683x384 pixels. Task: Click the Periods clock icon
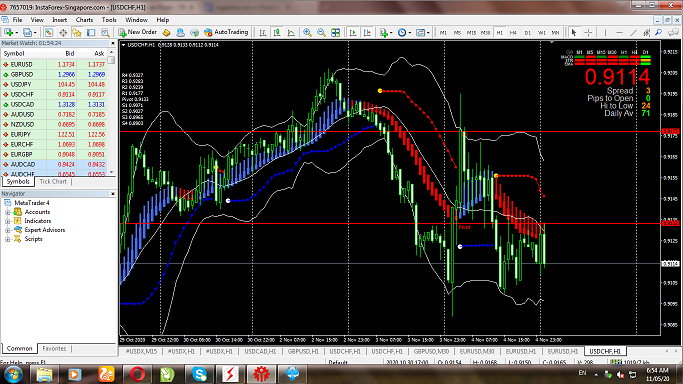point(402,32)
